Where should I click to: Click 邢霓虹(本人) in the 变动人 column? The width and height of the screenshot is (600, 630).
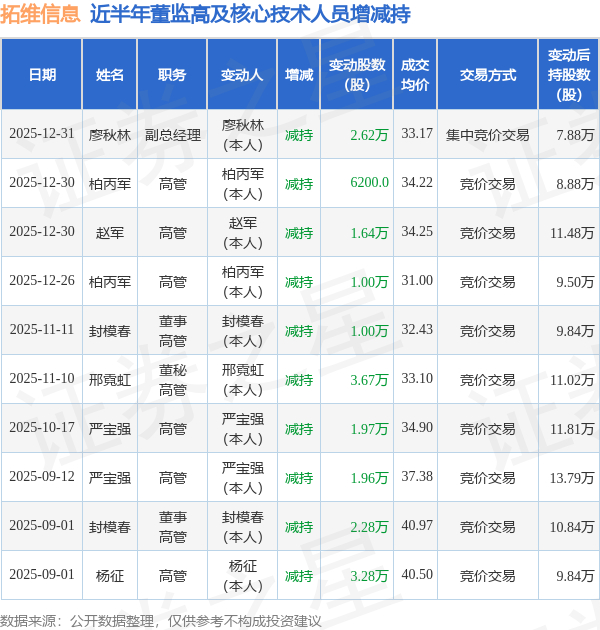242,380
